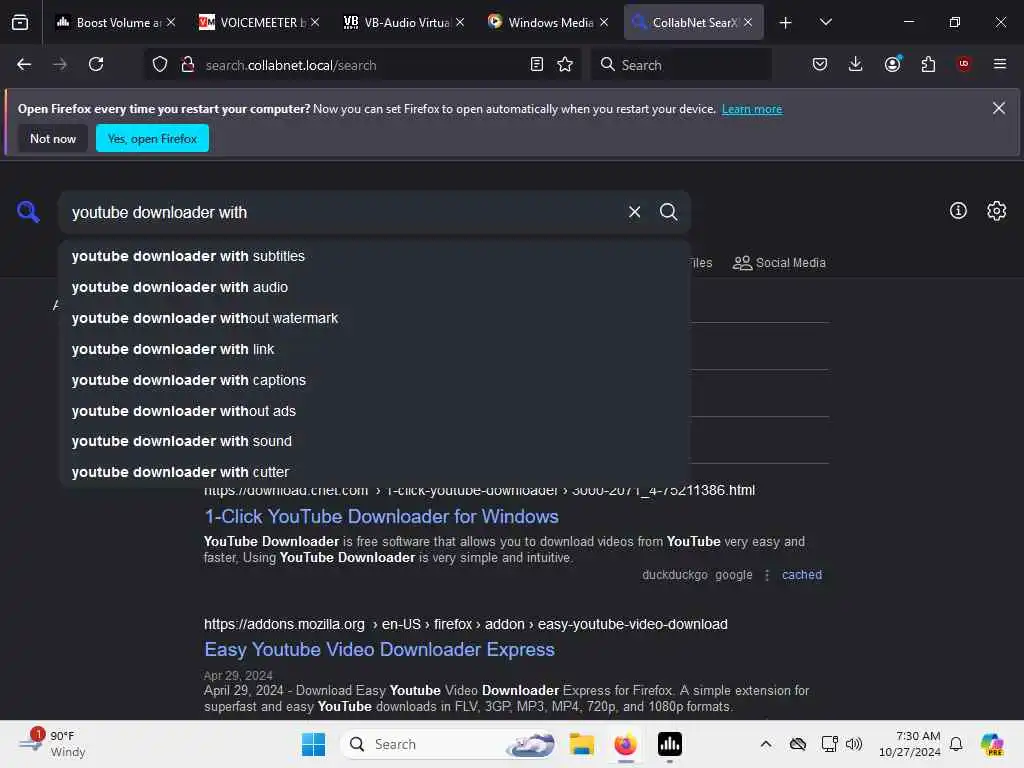Open Firefox application menu
The height and width of the screenshot is (768, 1024).
[1000, 64]
